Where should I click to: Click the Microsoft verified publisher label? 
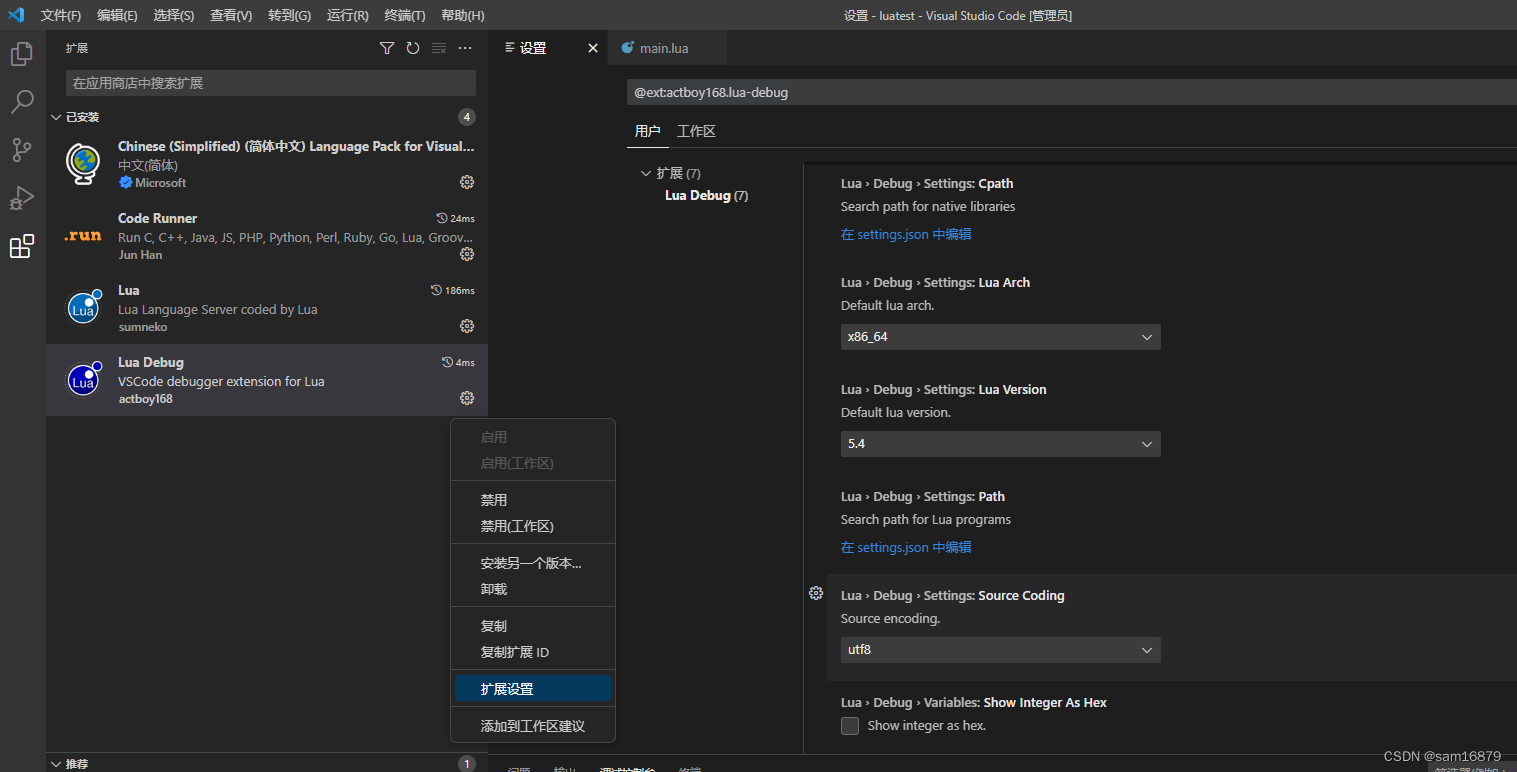[152, 183]
